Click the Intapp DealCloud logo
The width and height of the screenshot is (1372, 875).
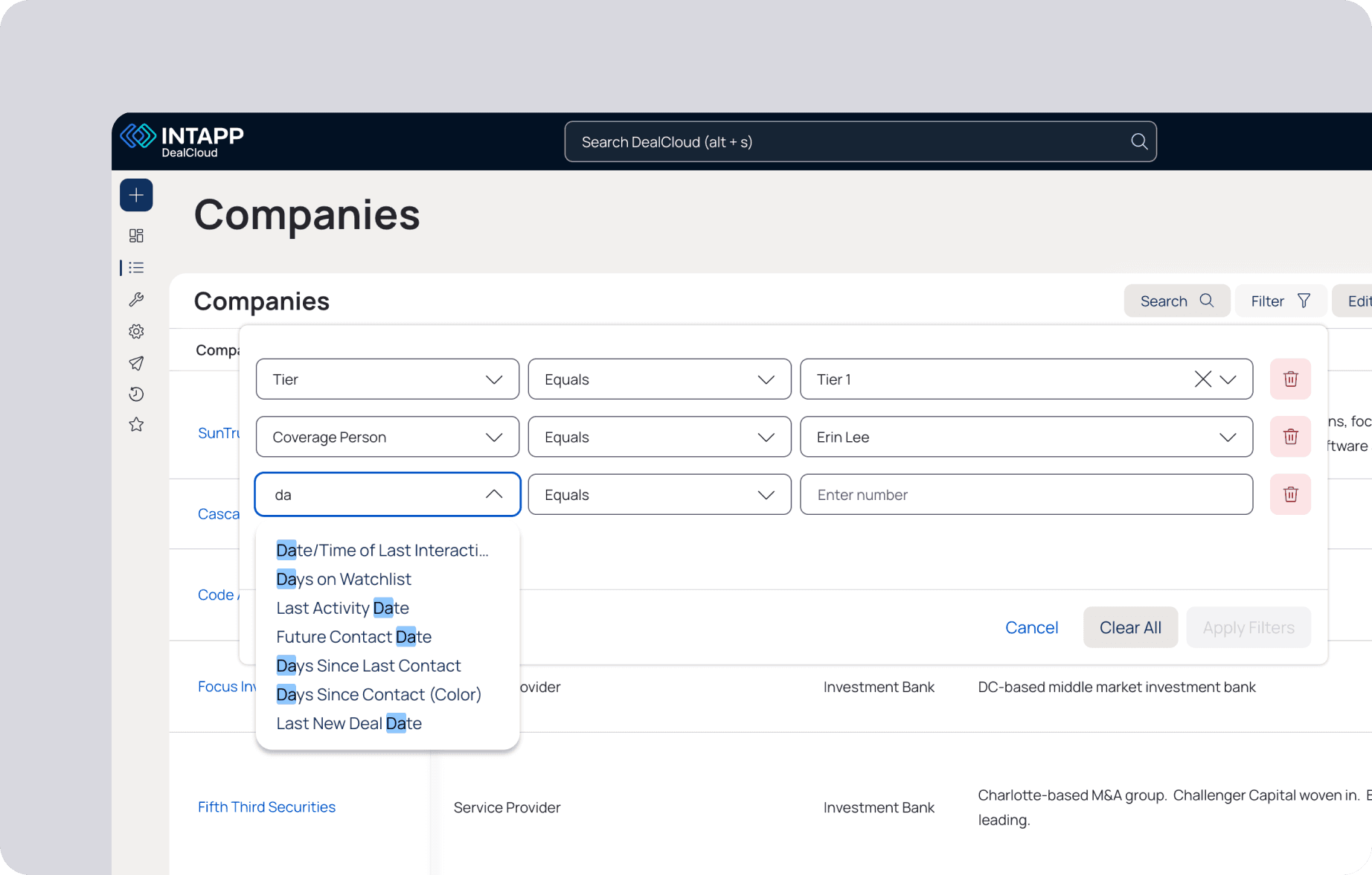coord(182,141)
